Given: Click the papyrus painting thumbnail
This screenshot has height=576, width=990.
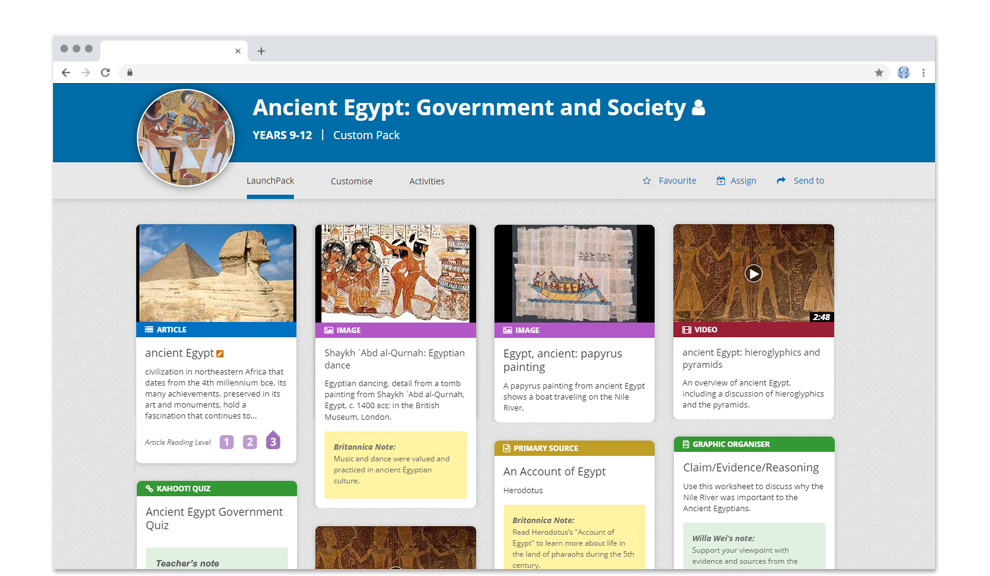Looking at the screenshot, I should point(575,273).
